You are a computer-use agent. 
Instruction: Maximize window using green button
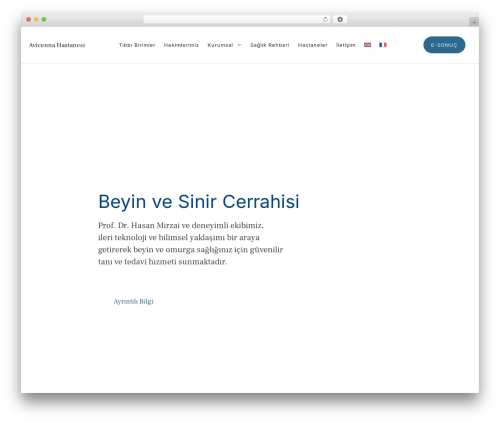(44, 20)
